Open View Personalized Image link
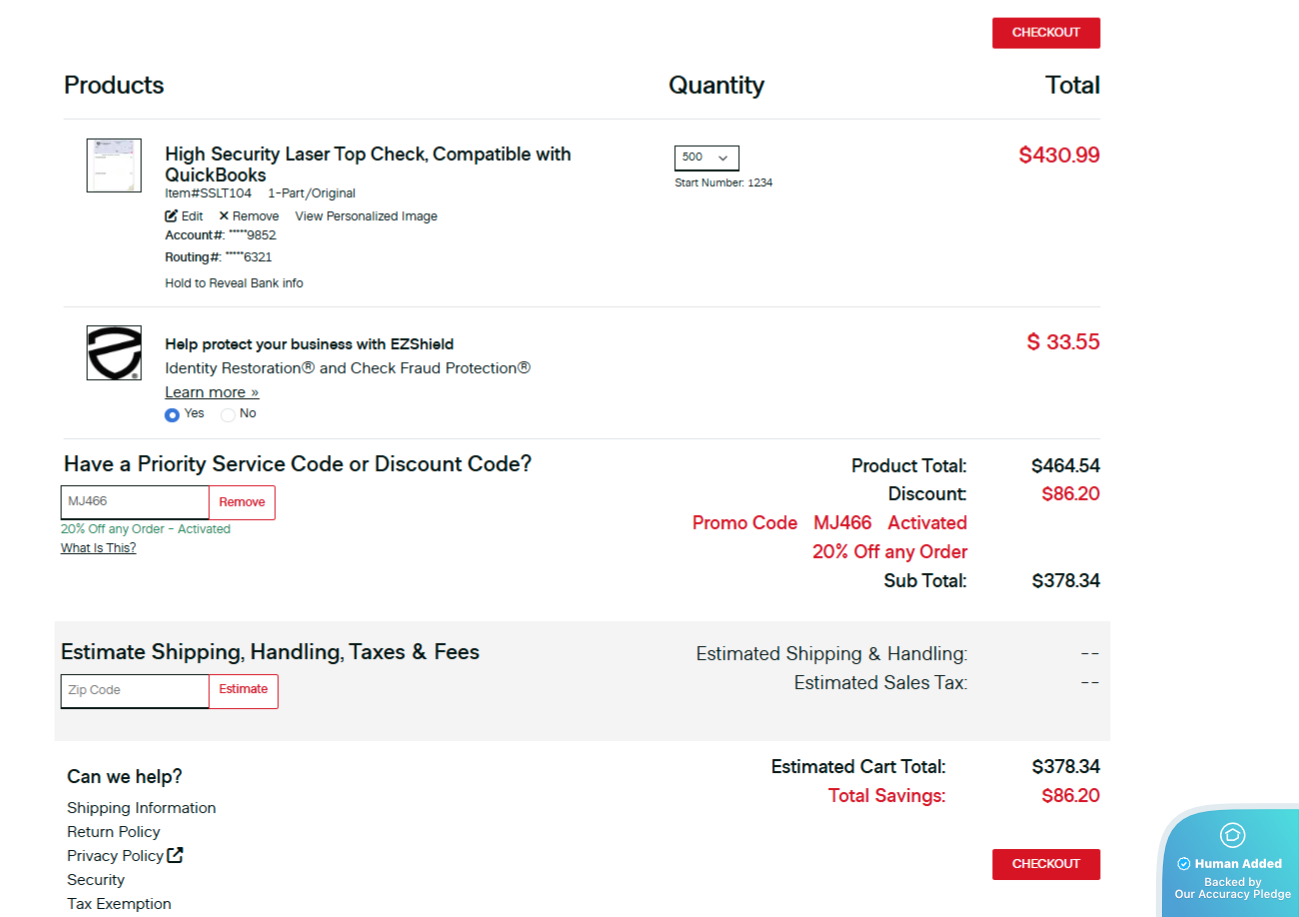The image size is (1299, 917). [x=366, y=216]
